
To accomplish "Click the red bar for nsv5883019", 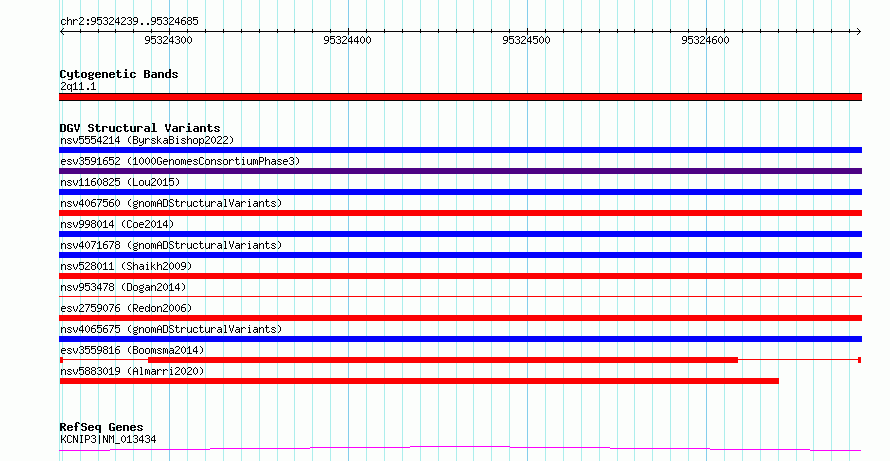I will (x=419, y=381).
